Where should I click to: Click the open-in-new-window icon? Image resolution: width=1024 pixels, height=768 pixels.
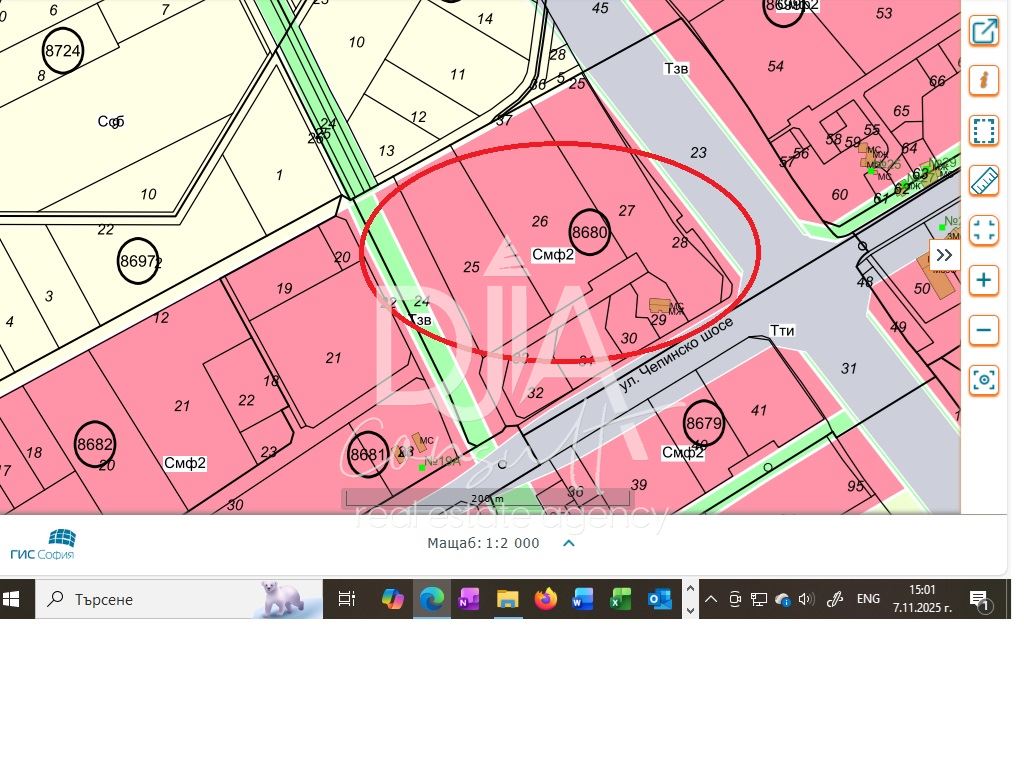click(x=984, y=31)
